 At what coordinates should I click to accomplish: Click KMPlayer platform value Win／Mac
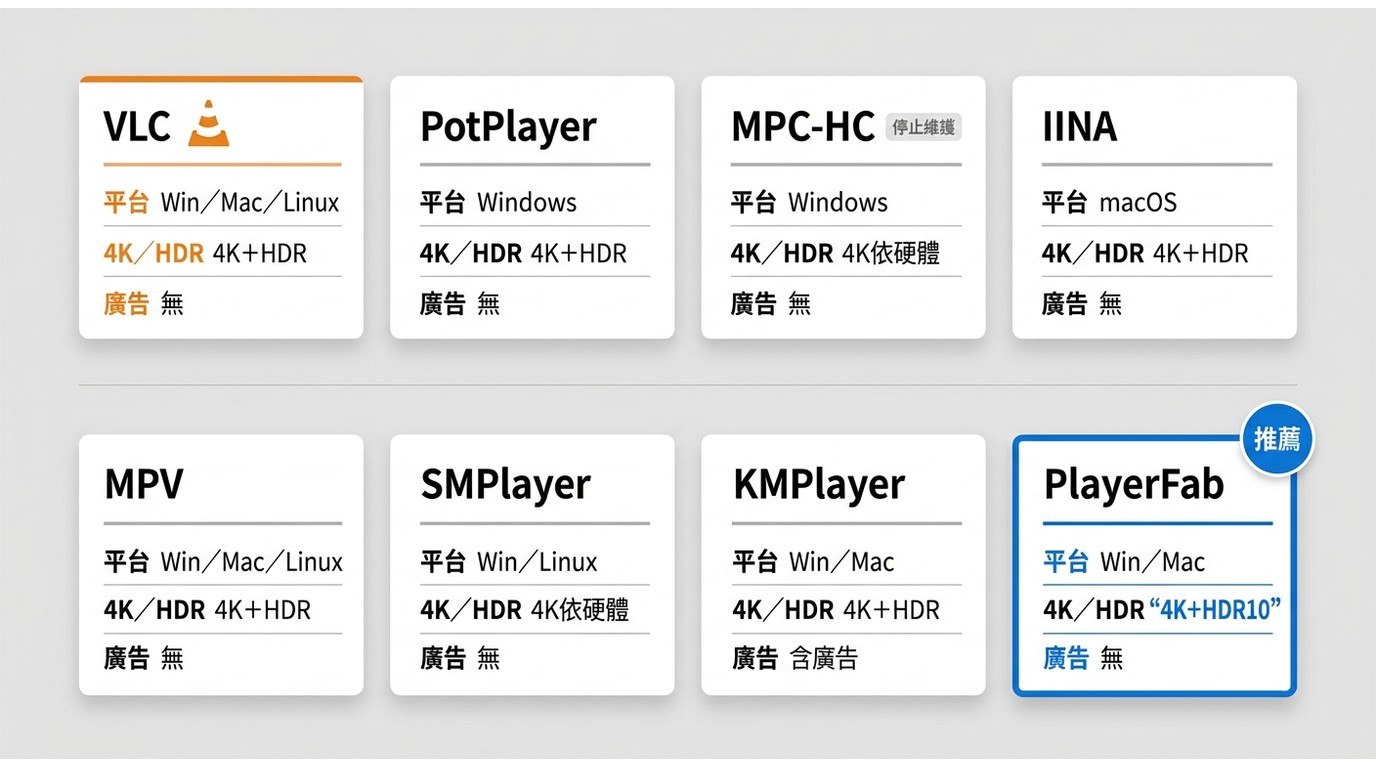pos(841,562)
